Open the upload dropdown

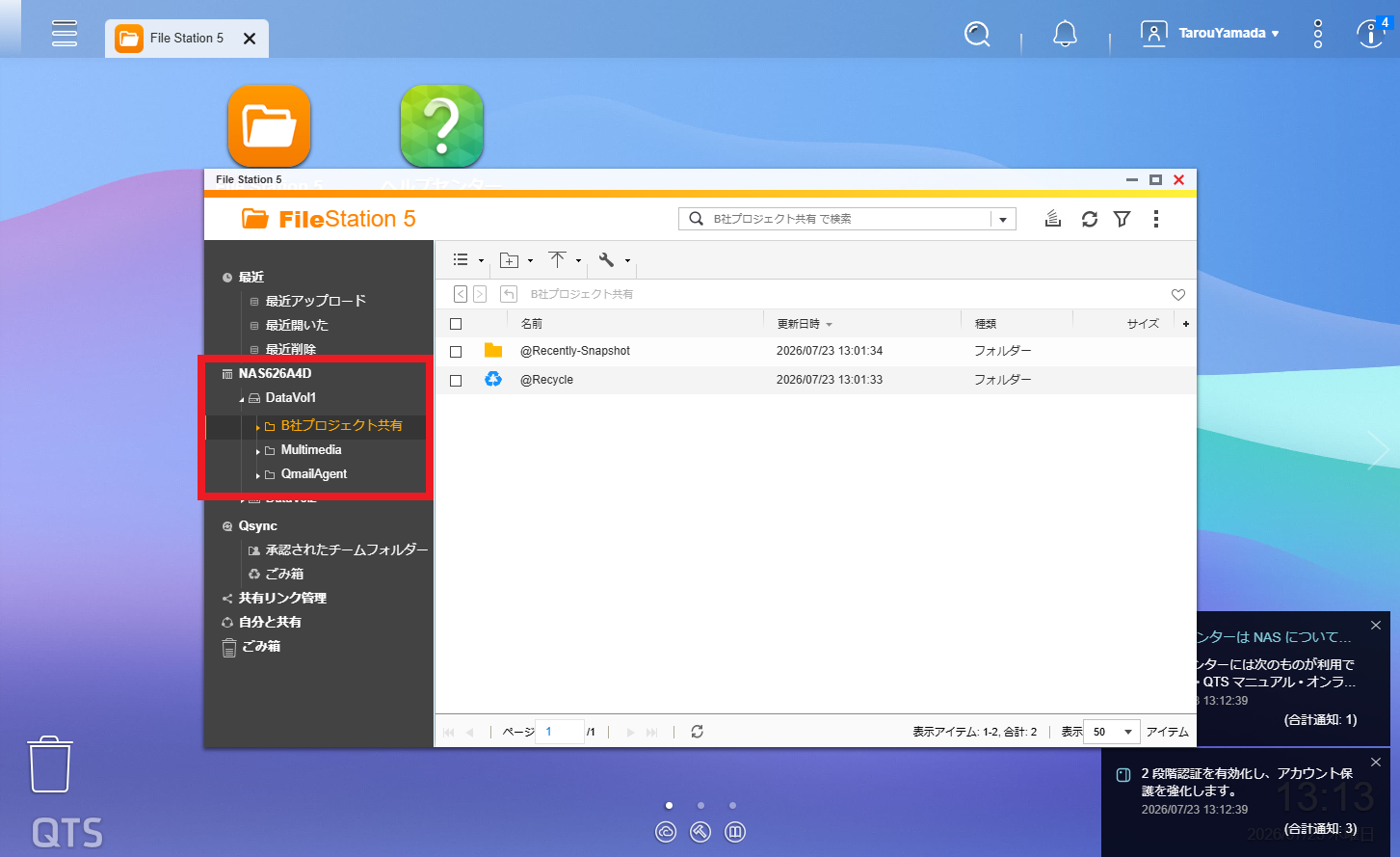(x=565, y=260)
